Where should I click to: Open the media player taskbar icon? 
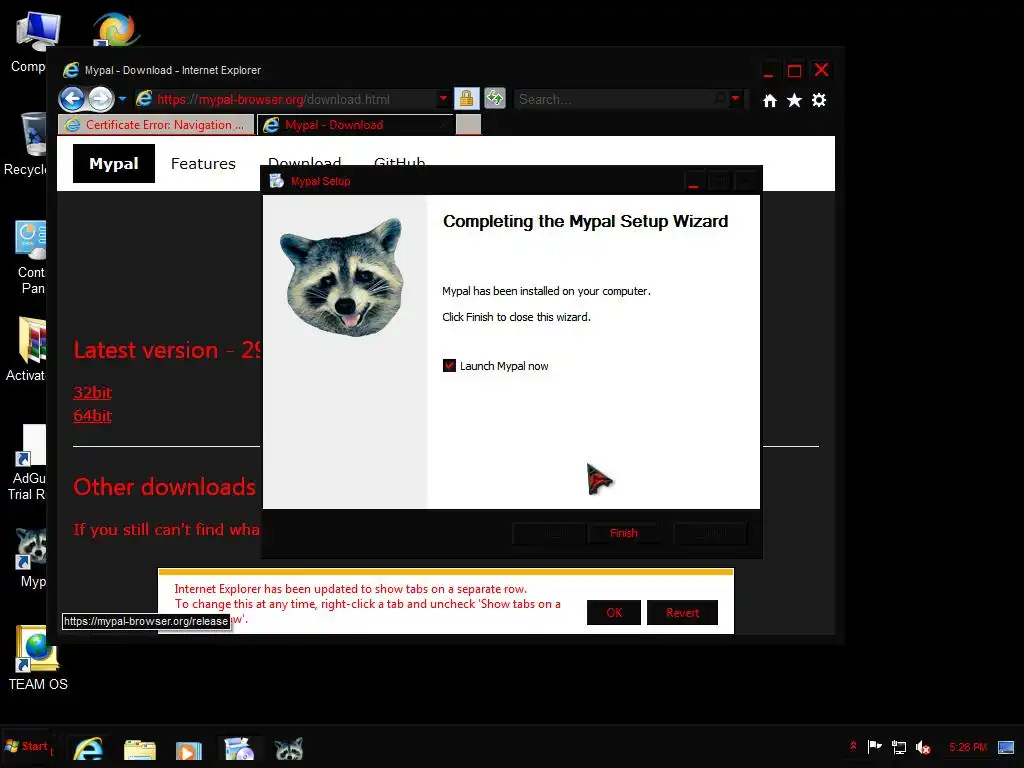click(188, 750)
